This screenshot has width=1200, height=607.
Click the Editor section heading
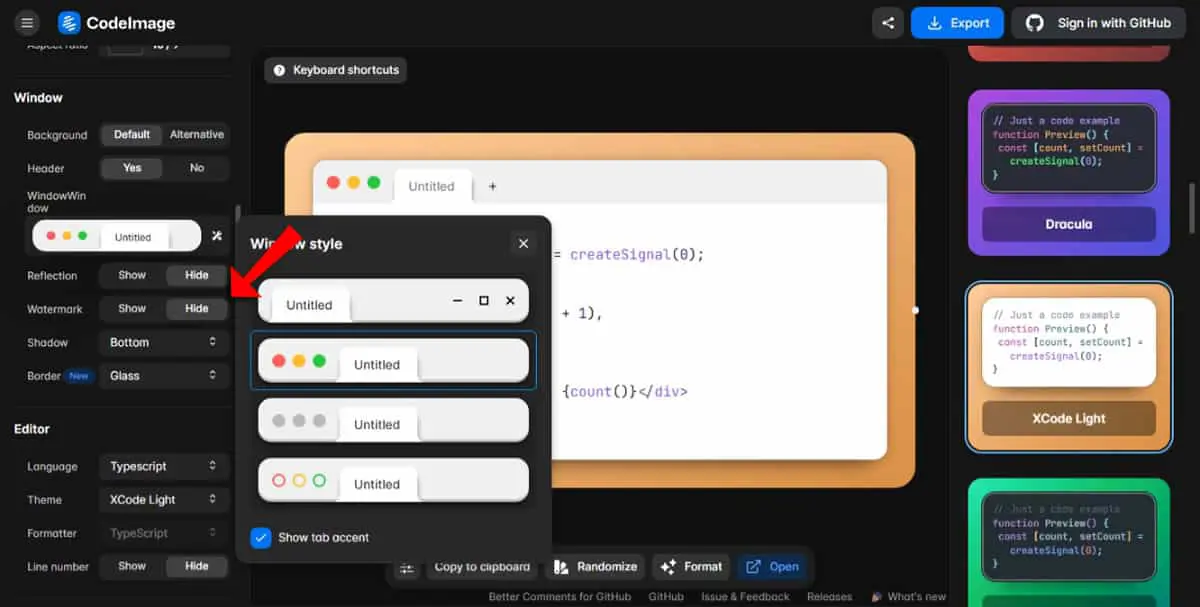coord(32,429)
